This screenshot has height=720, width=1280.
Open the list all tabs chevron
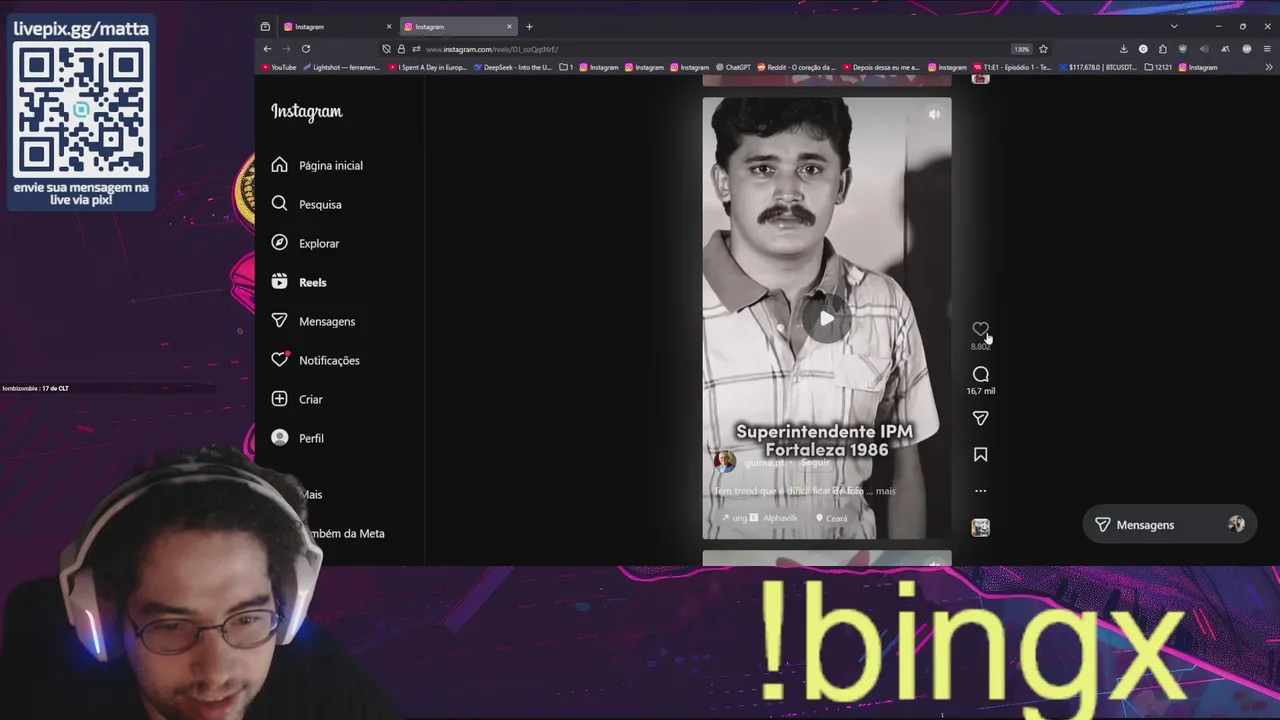(x=1174, y=27)
